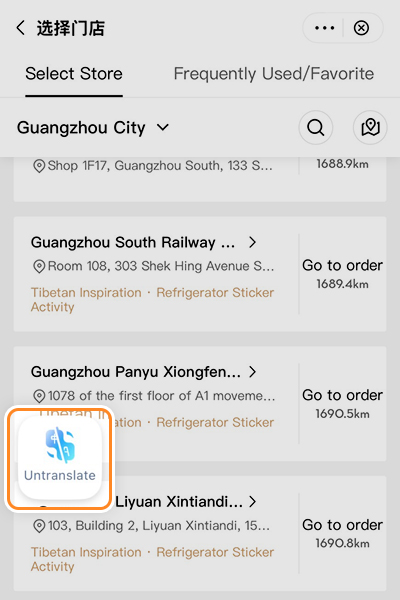400x600 pixels.
Task: Open store search magnifier icon
Action: tap(316, 127)
